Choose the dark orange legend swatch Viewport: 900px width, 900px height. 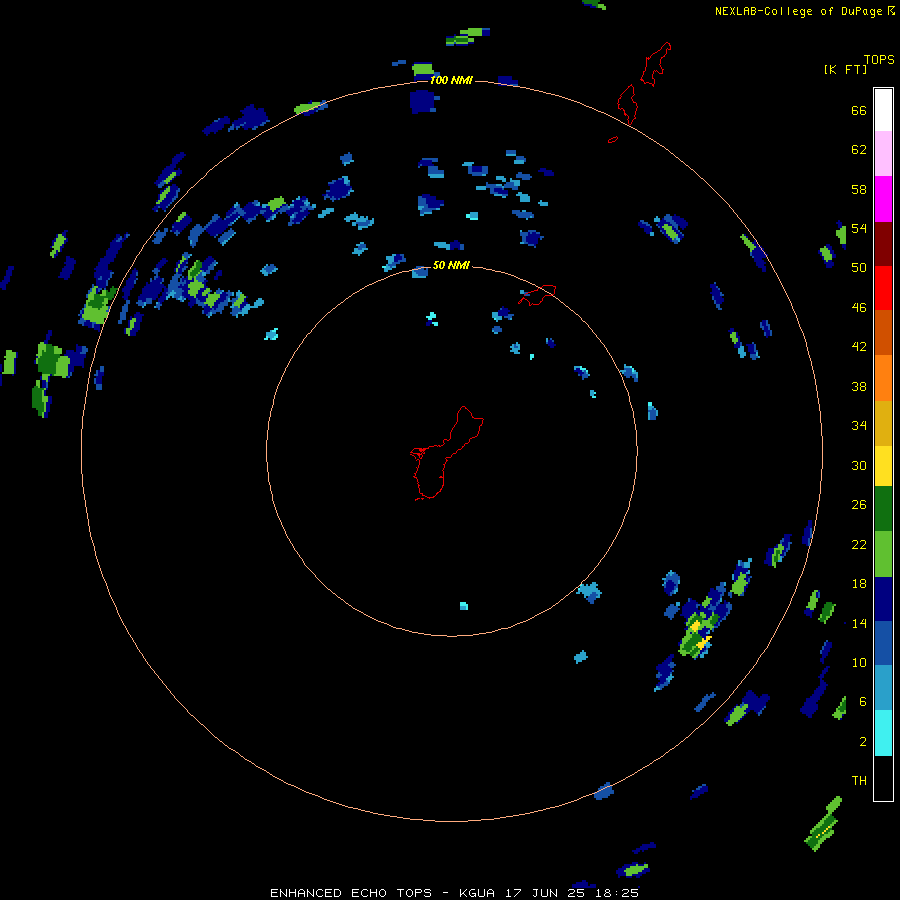(x=883, y=332)
